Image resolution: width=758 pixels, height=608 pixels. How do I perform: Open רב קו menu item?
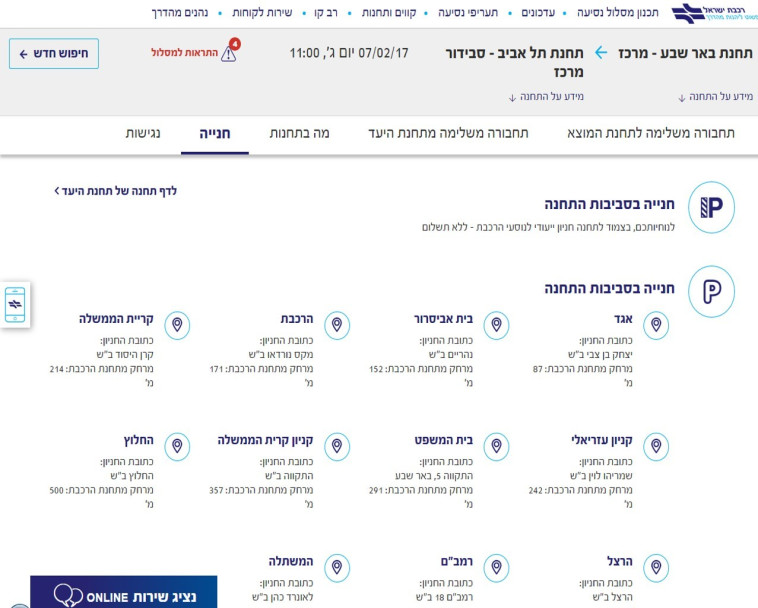[x=326, y=13]
